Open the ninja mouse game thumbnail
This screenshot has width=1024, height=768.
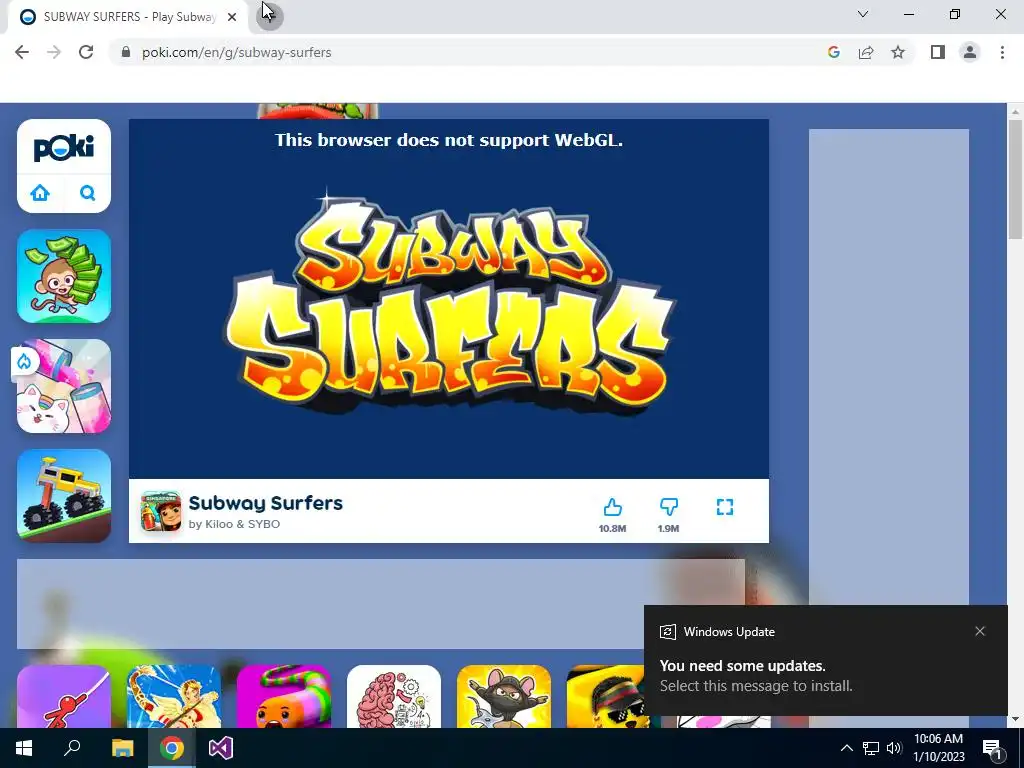tap(504, 696)
